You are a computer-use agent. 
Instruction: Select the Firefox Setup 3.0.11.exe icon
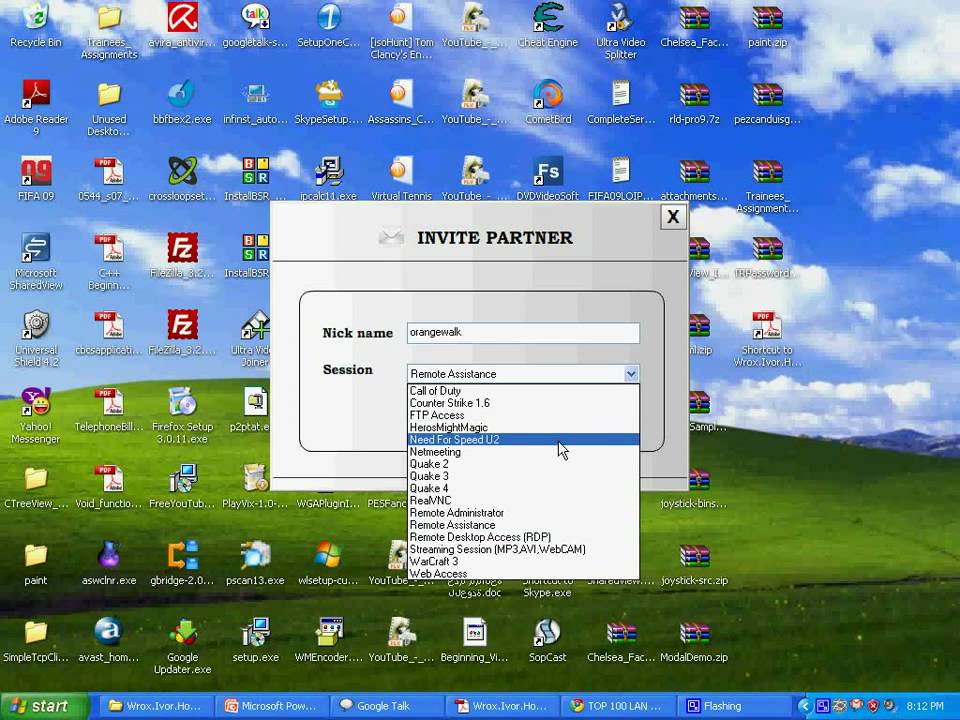(x=182, y=416)
